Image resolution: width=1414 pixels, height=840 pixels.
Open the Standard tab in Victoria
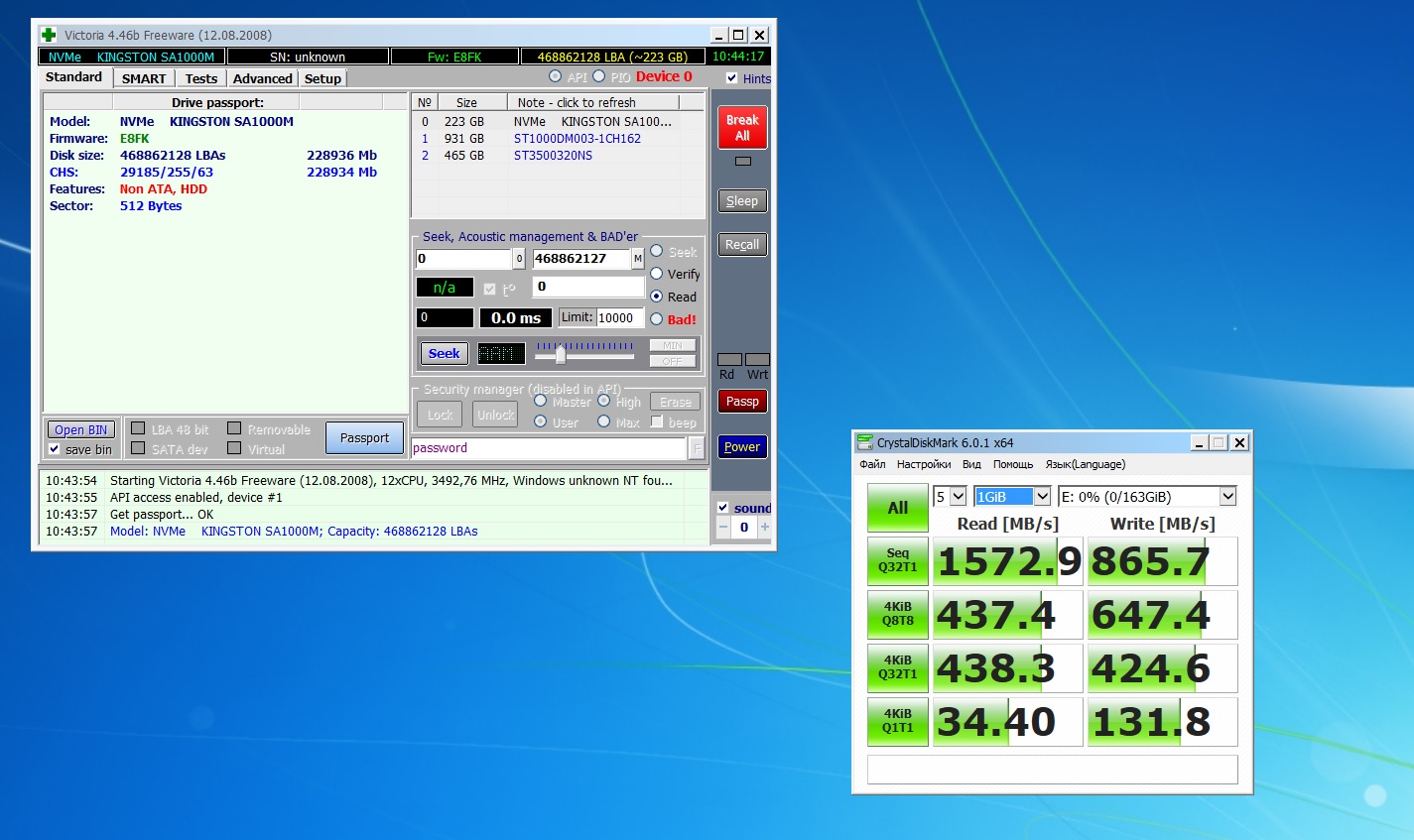coord(74,77)
